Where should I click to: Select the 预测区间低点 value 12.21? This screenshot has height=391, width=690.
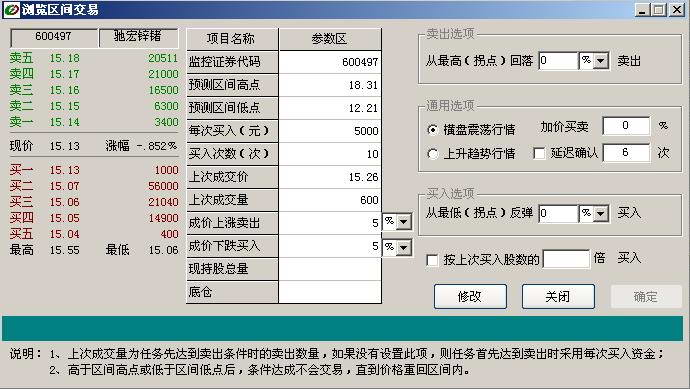coord(330,108)
